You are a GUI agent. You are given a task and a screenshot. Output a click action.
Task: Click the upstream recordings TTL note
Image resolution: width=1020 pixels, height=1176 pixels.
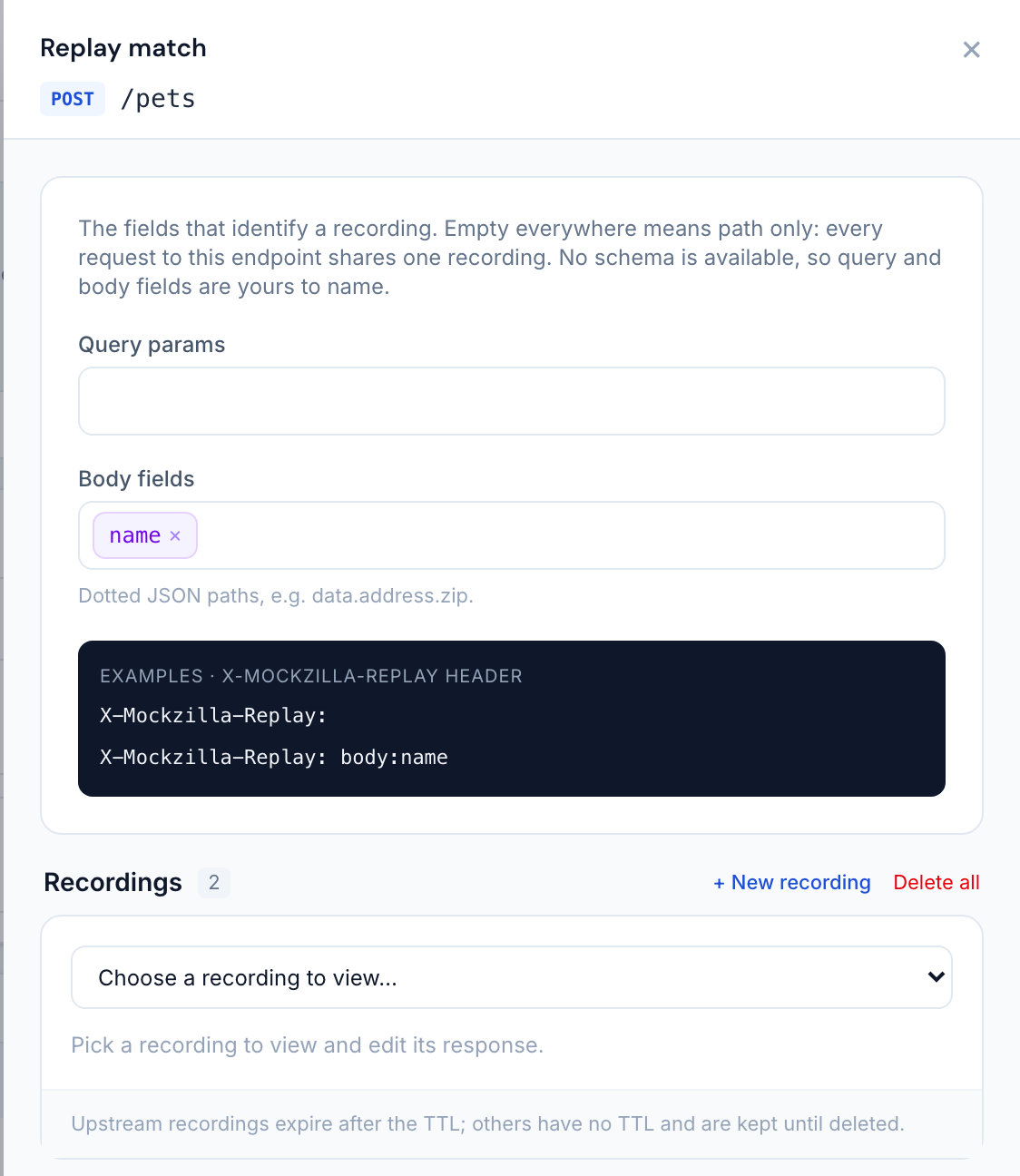point(488,1123)
